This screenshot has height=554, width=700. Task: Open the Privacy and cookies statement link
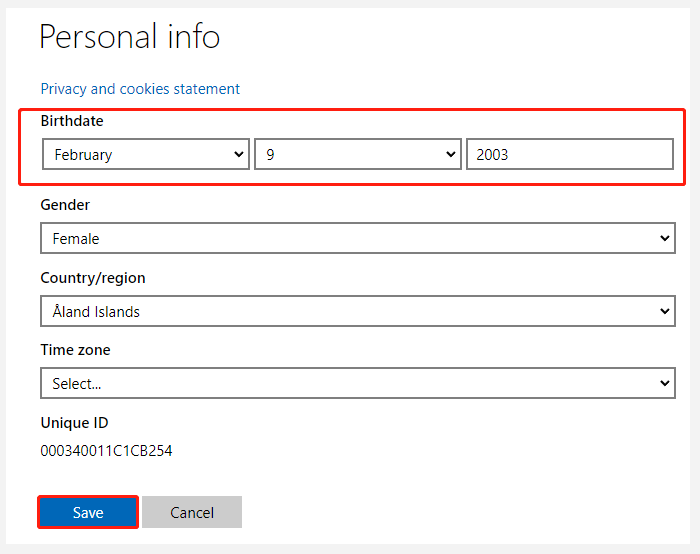coord(140,89)
